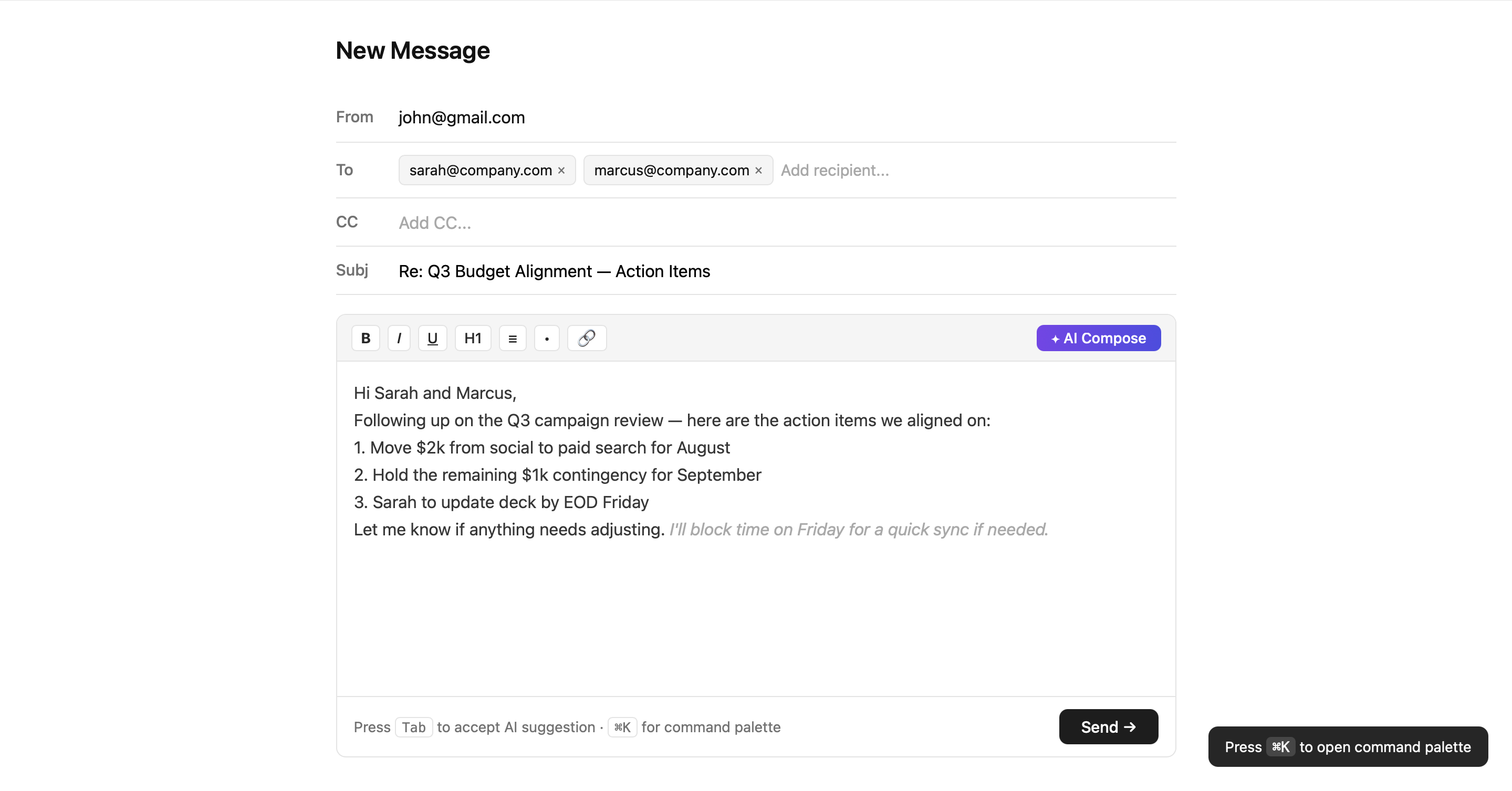Screen dimensions: 1512x791
Task: Click the ⌘K badge in footer hint
Action: point(622,727)
